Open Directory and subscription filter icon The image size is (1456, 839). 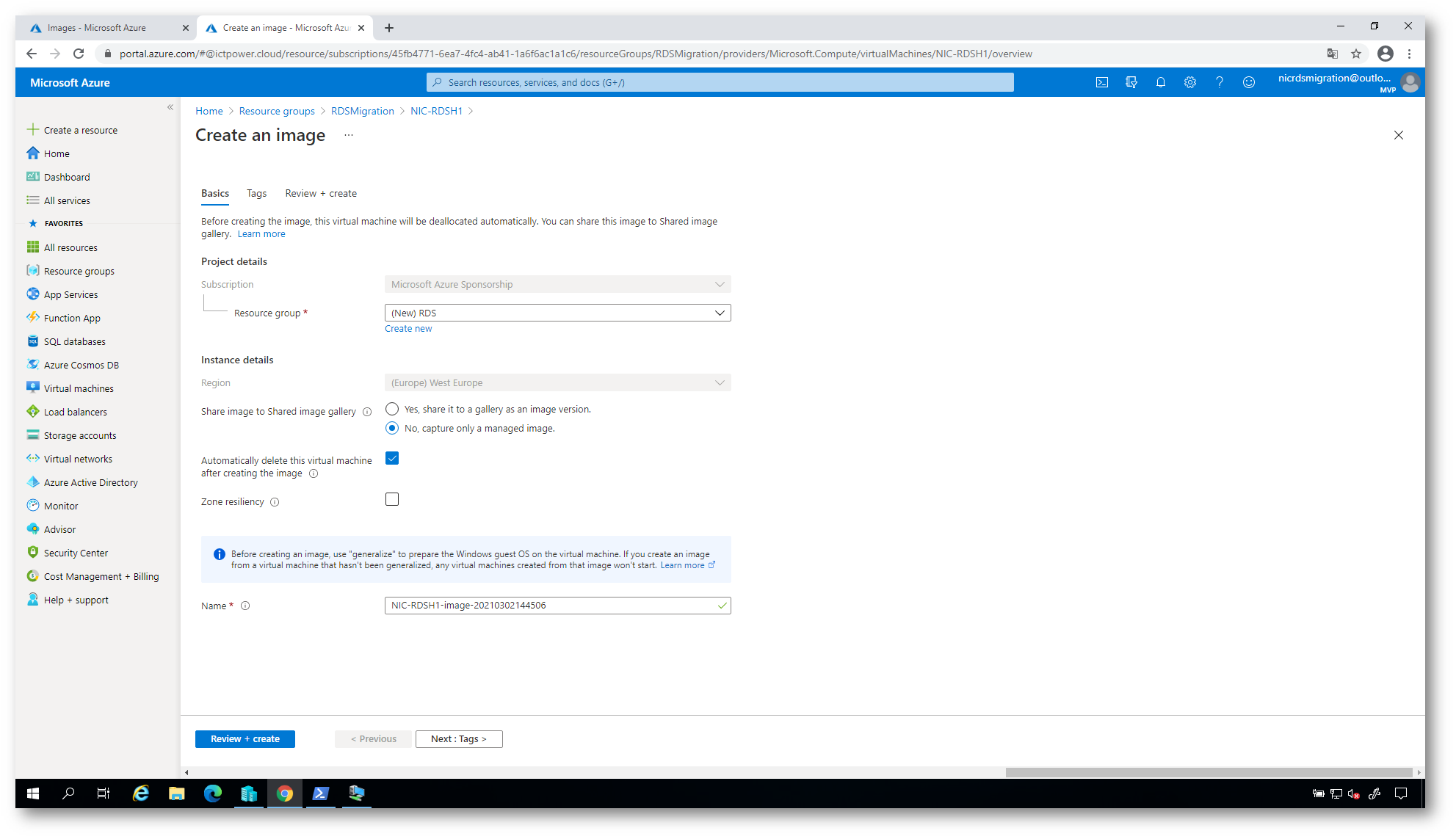pos(1131,82)
